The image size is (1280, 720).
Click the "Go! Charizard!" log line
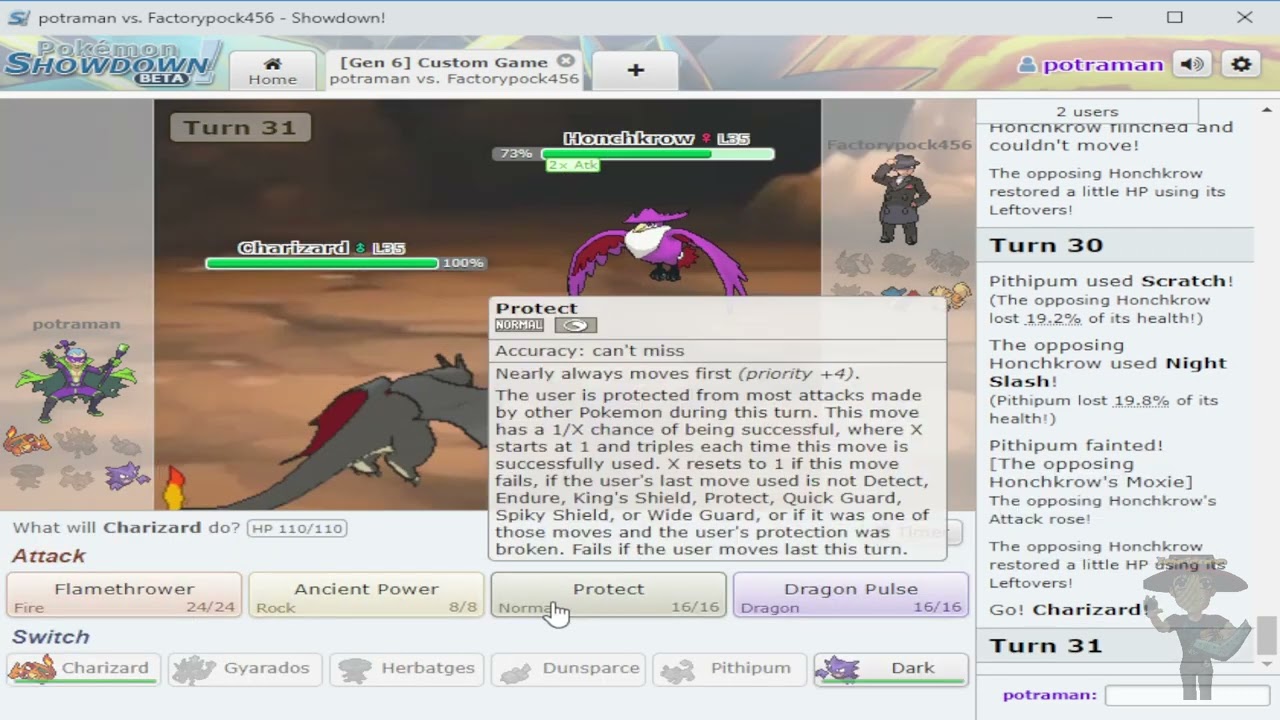click(x=1068, y=609)
